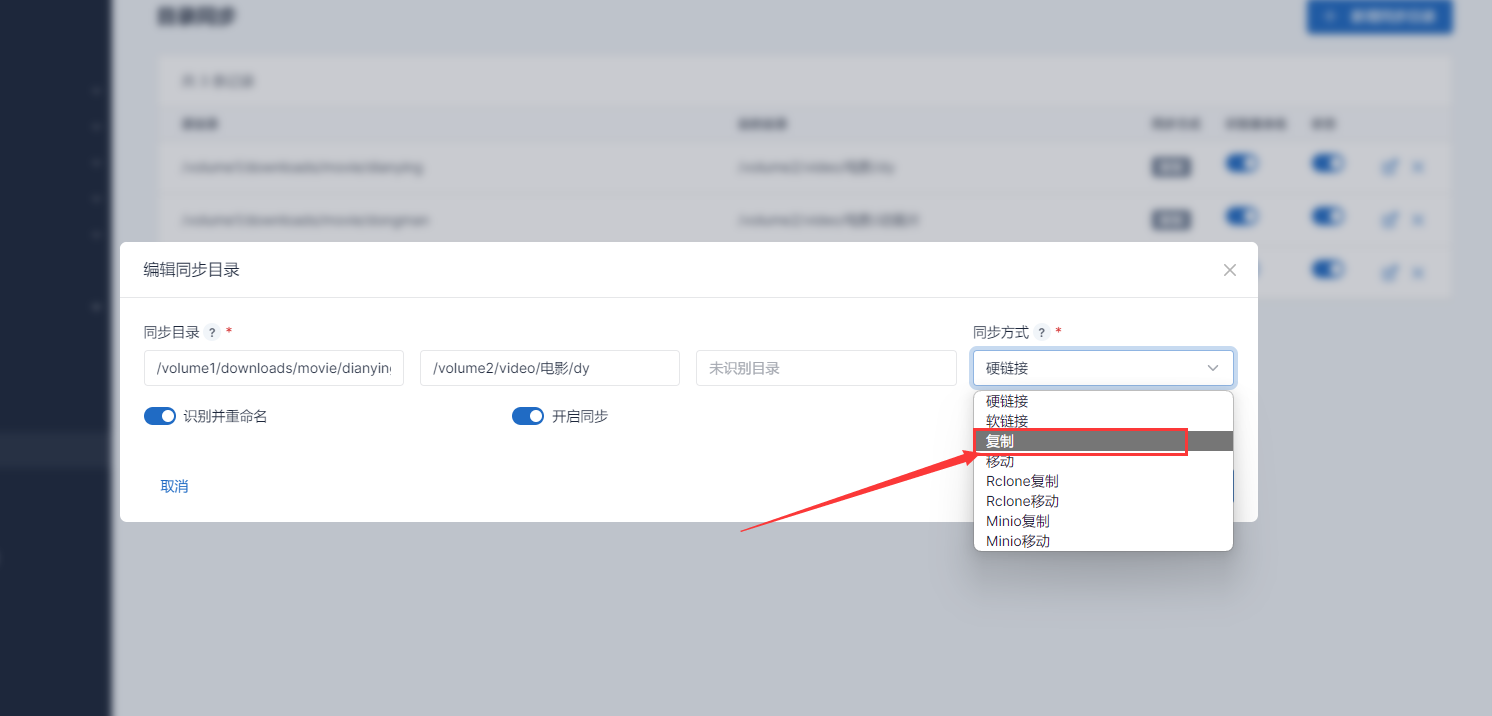Click edit icon on first sync record
Screen dimensions: 1492x716
pyautogui.click(x=1389, y=167)
